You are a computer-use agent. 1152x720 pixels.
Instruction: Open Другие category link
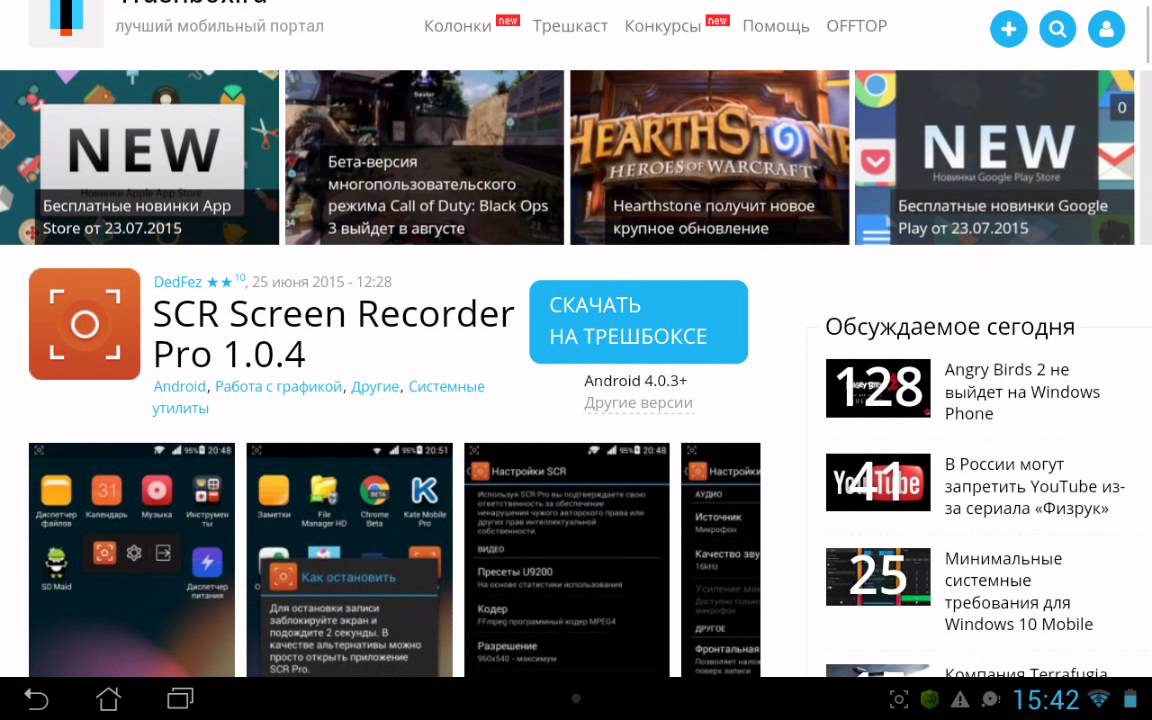click(375, 386)
